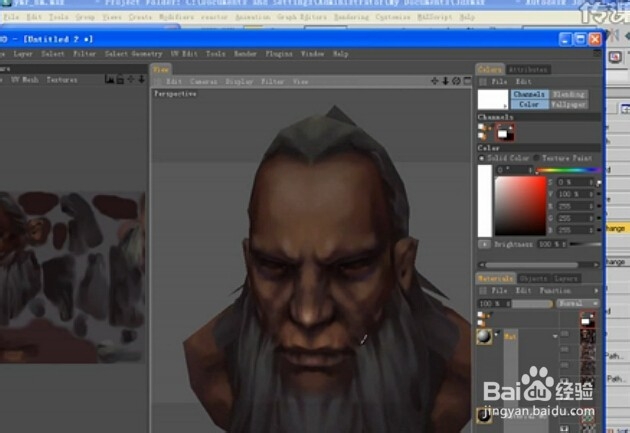Click the multi-channel brush icon in Channels section
The height and width of the screenshot is (433, 630).
point(483,132)
